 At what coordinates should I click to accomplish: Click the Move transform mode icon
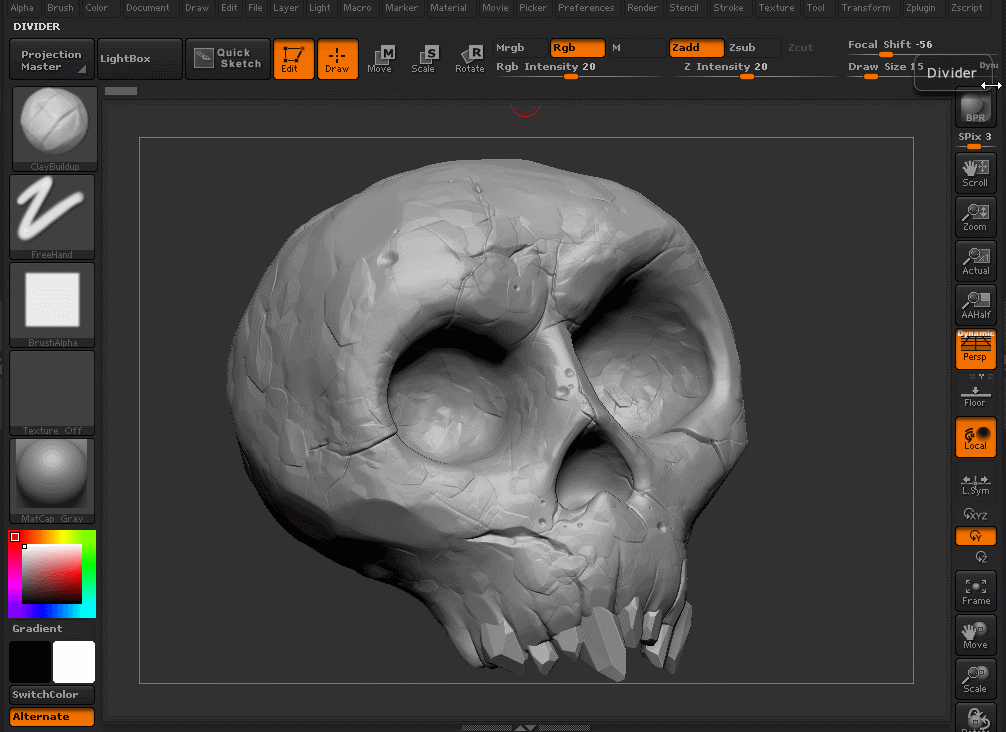380,59
